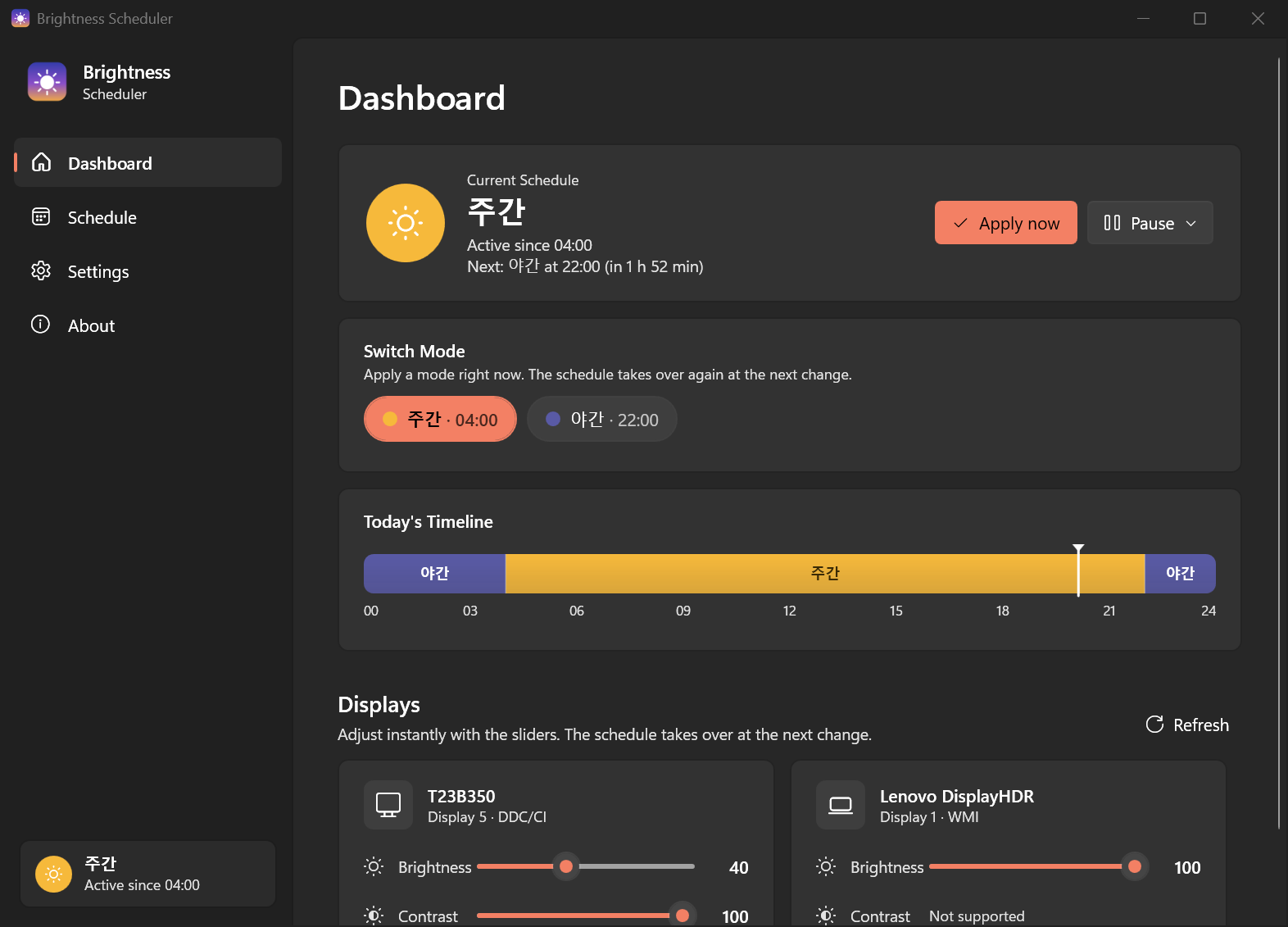This screenshot has height=927, width=1288.
Task: Click the Lenovo DisplayHDR contrast icon
Action: [x=826, y=916]
